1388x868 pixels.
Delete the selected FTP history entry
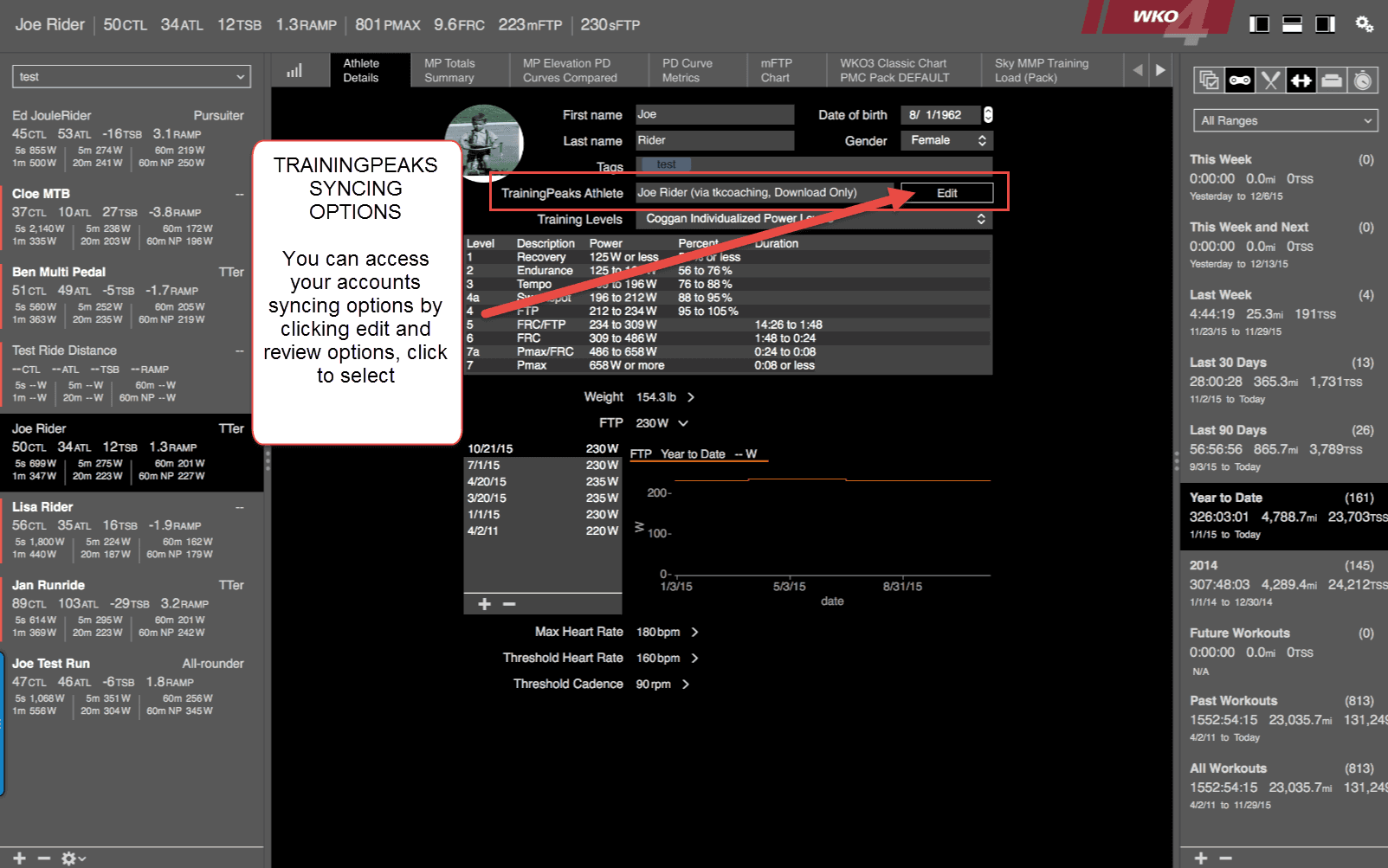click(509, 604)
